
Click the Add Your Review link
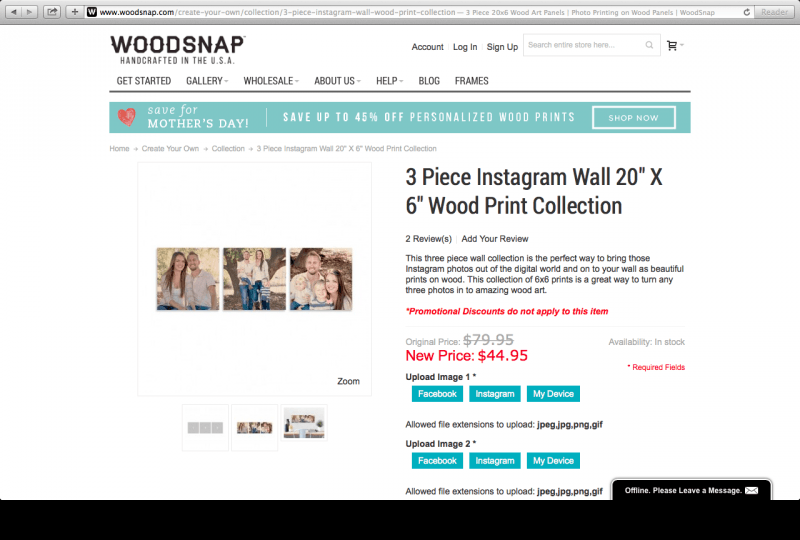495,239
